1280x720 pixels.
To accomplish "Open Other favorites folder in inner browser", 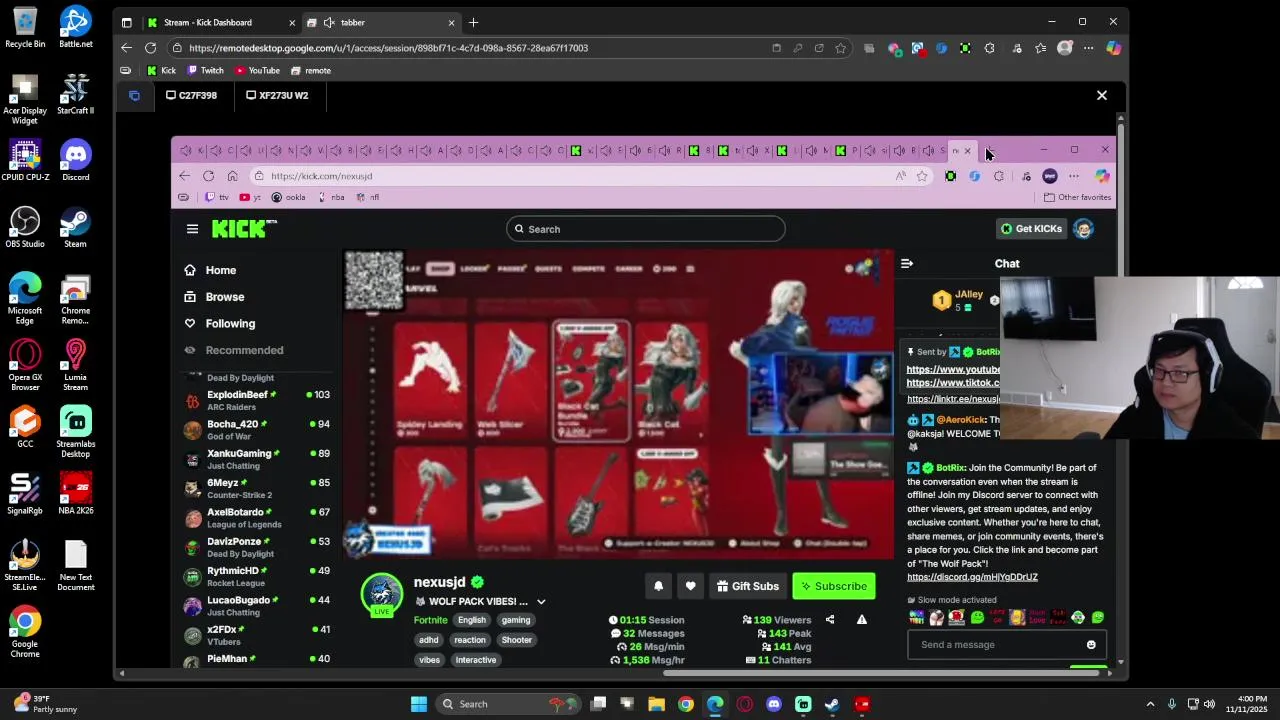I will pyautogui.click(x=1077, y=198).
